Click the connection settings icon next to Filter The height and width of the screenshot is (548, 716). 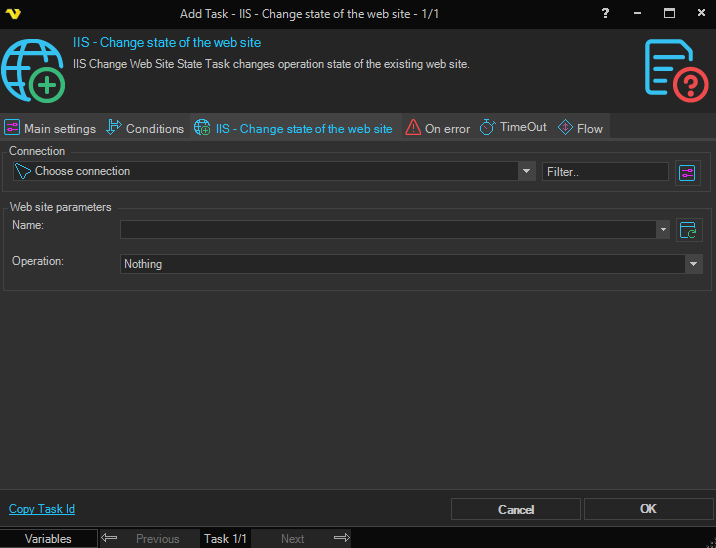687,173
